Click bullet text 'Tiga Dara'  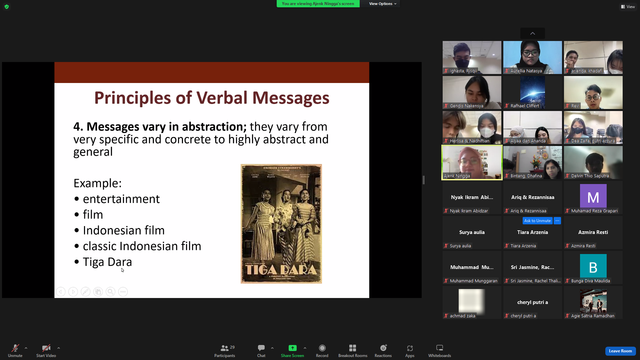[107, 262]
